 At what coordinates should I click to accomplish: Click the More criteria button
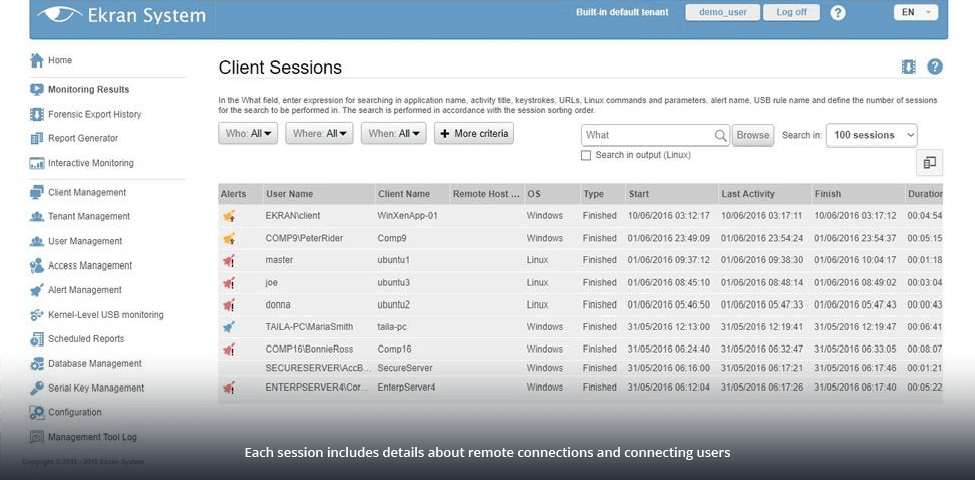click(x=474, y=134)
